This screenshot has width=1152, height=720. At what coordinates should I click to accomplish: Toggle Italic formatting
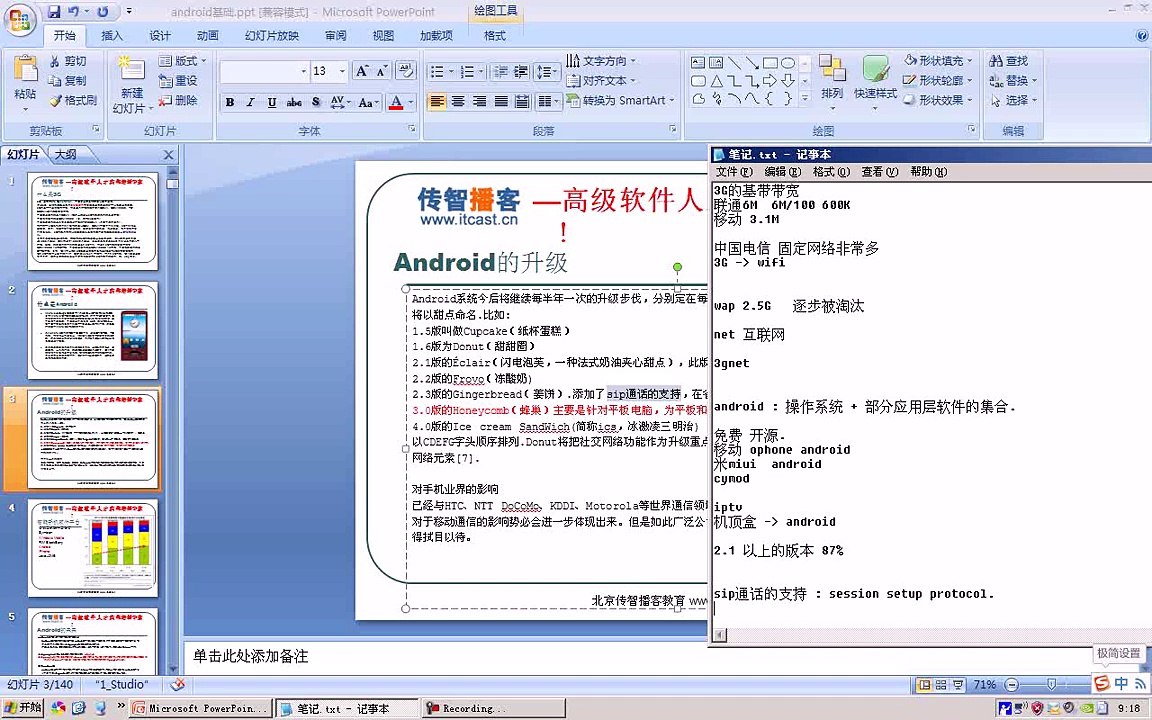point(251,102)
